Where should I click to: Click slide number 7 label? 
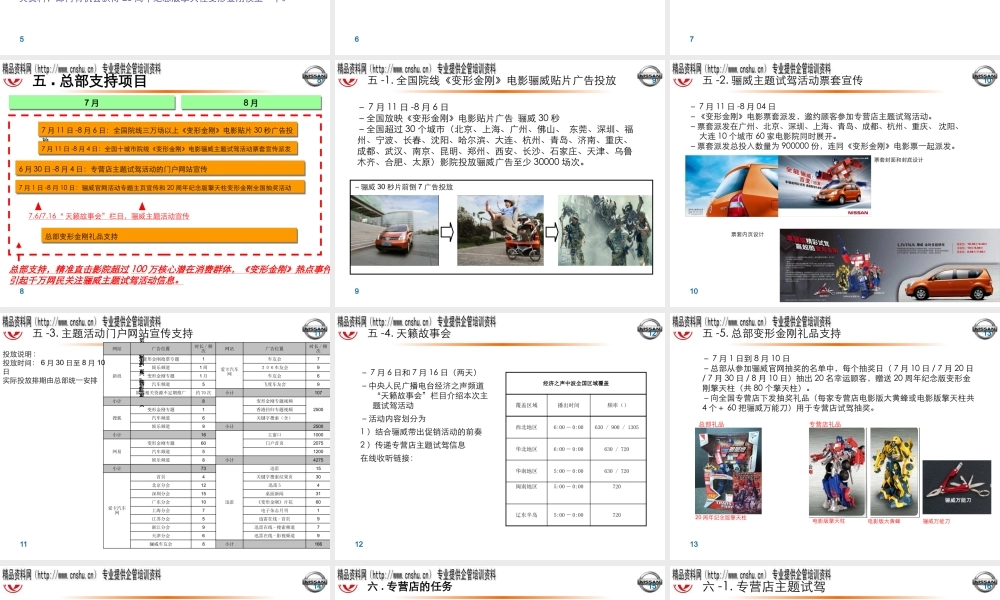click(x=691, y=39)
